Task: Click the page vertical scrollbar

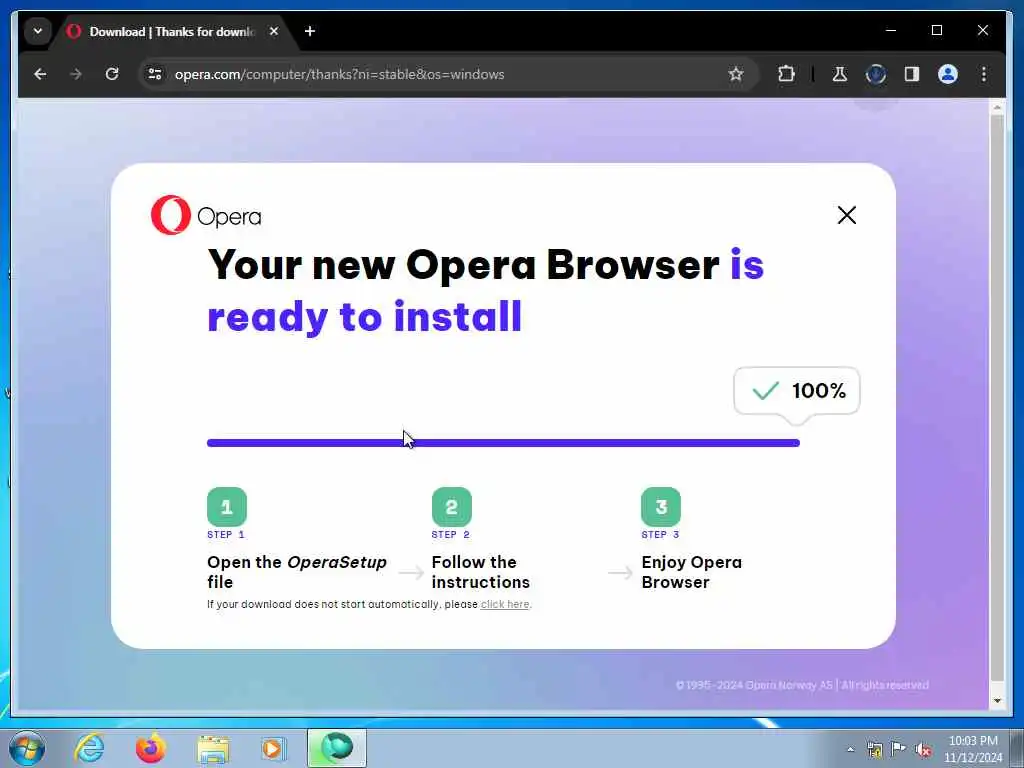Action: point(997,398)
